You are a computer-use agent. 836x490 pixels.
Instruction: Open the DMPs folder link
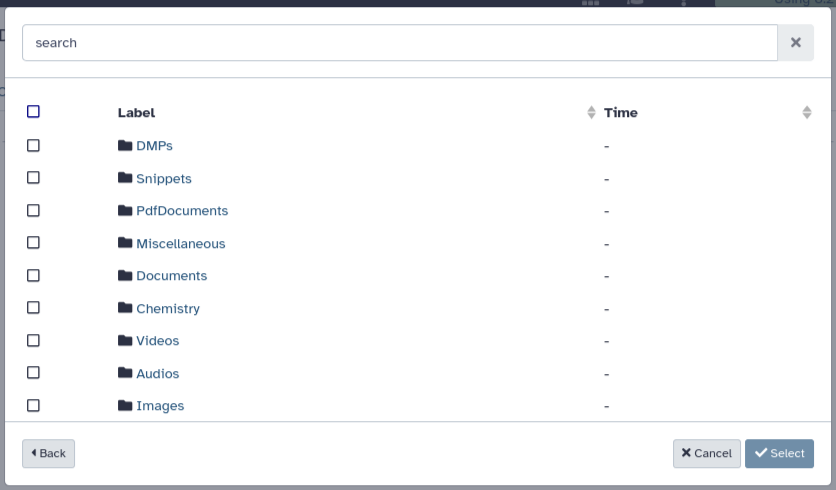click(x=154, y=146)
